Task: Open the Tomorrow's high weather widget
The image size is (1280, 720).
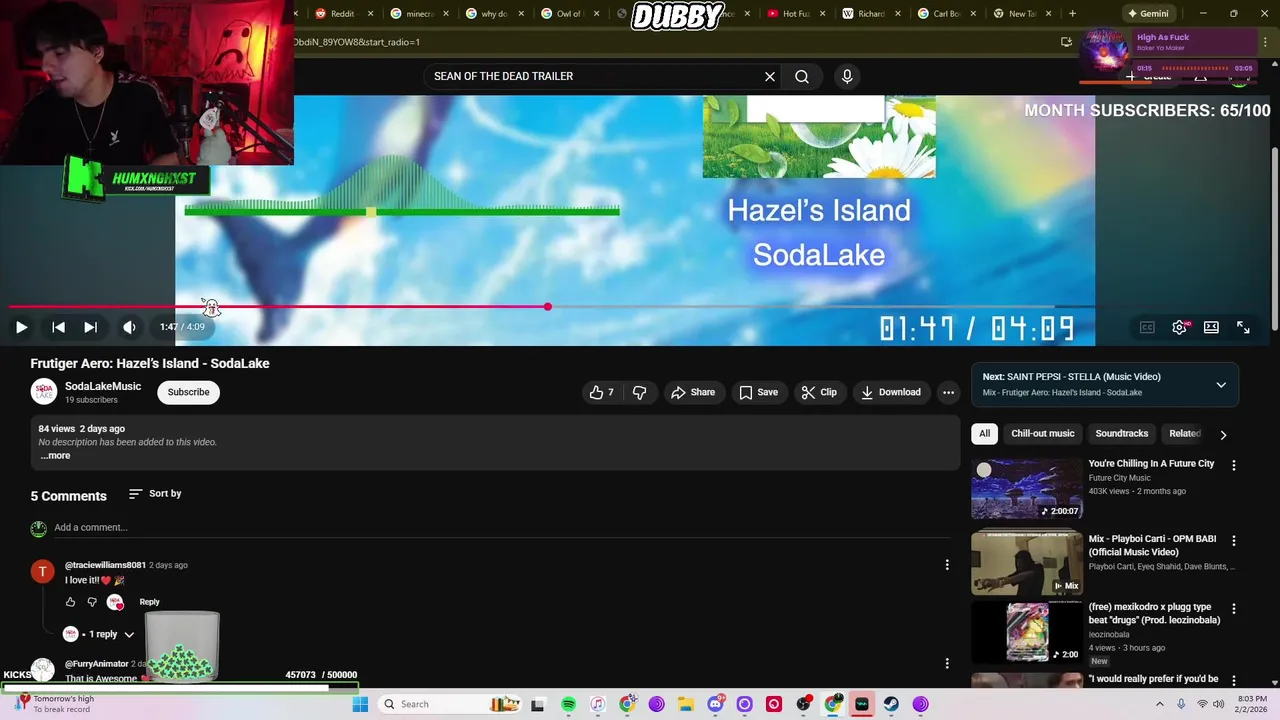Action: coord(55,704)
